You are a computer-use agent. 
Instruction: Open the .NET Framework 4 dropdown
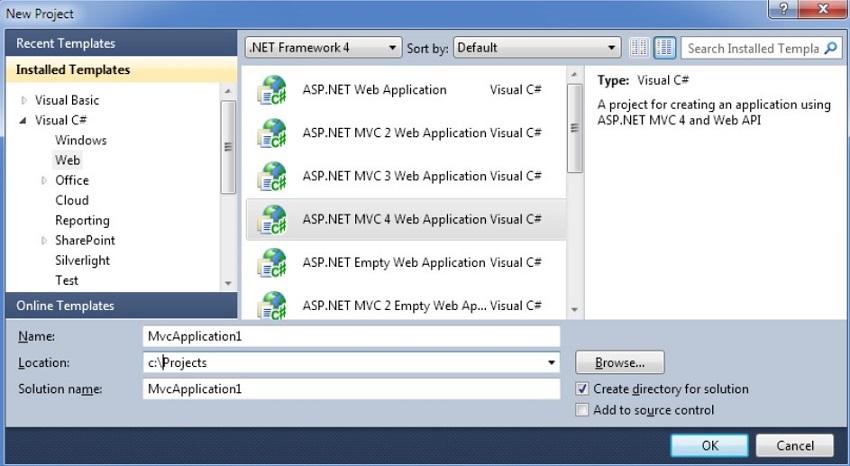tap(323, 48)
